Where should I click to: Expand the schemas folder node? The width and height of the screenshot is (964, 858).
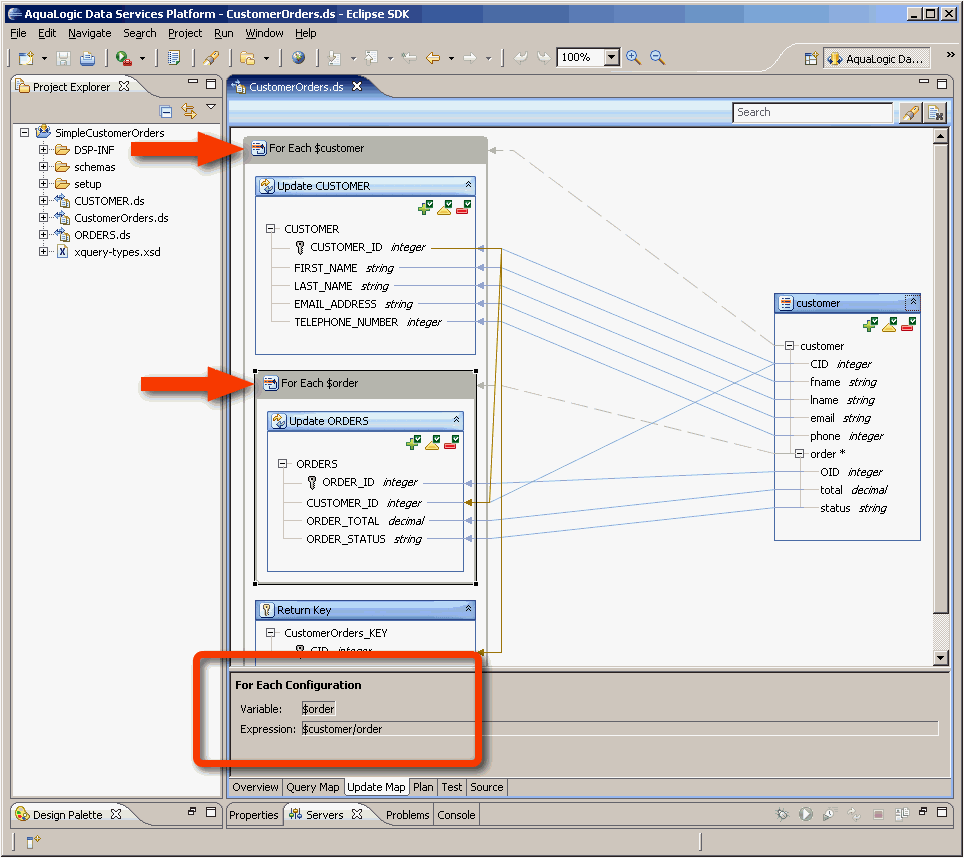(x=44, y=167)
